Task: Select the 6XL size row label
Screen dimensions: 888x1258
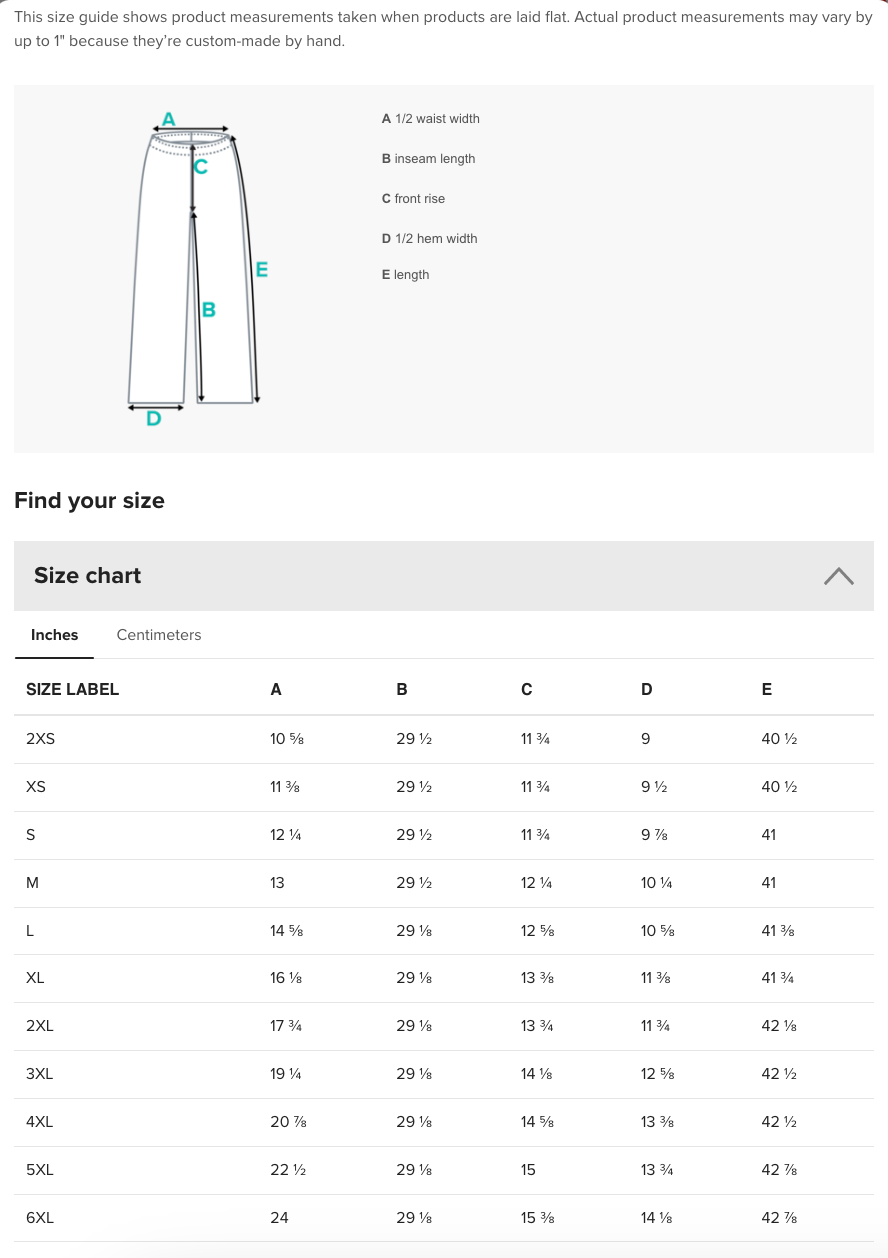Action: pyautogui.click(x=40, y=1218)
